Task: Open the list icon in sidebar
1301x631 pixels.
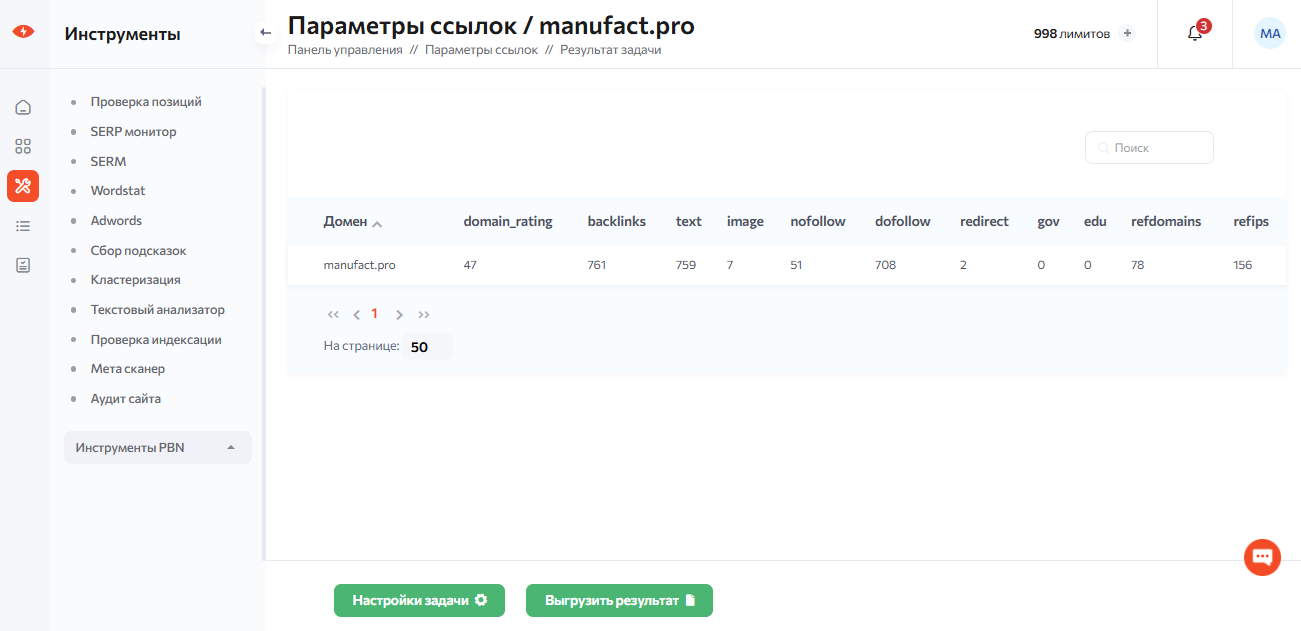Action: 23,226
